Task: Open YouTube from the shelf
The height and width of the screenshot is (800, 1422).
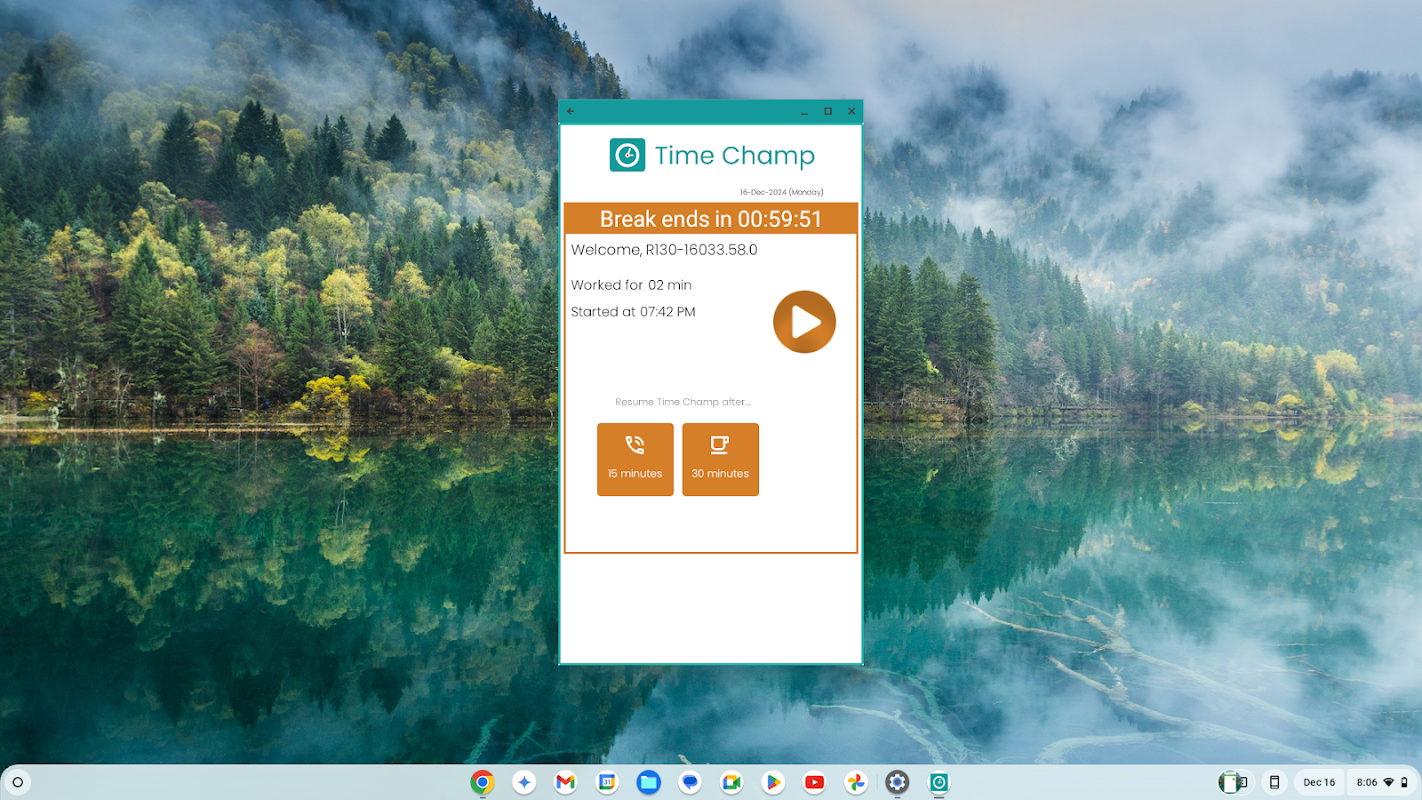Action: tap(815, 782)
